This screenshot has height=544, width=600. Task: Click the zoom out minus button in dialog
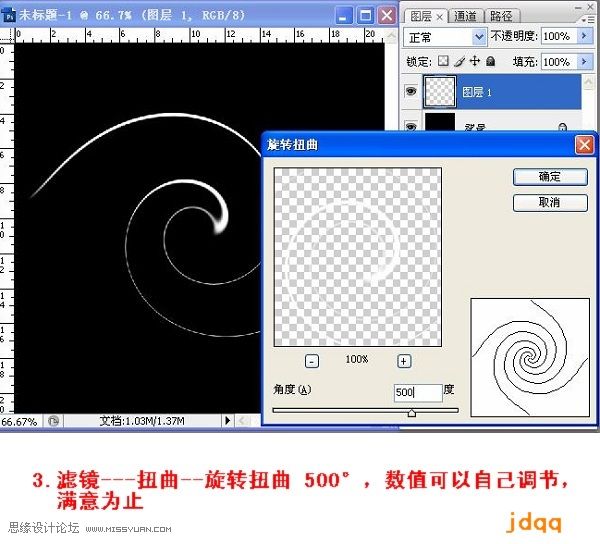[311, 361]
